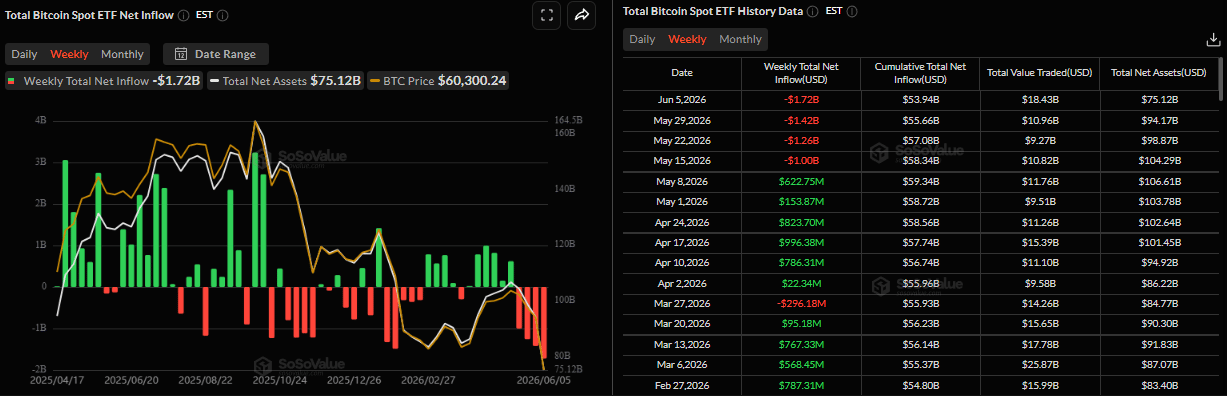1227x396 pixels.
Task: Select the $98.87B net assets cell
Action: click(1158, 141)
